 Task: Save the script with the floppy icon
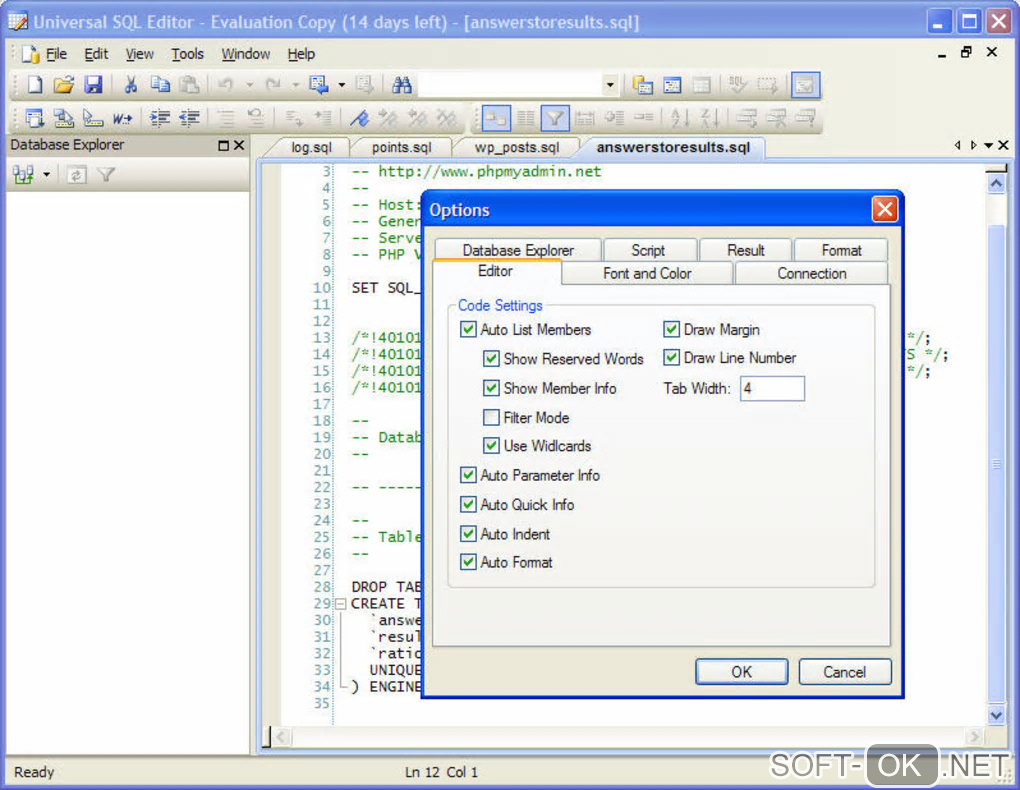[93, 85]
